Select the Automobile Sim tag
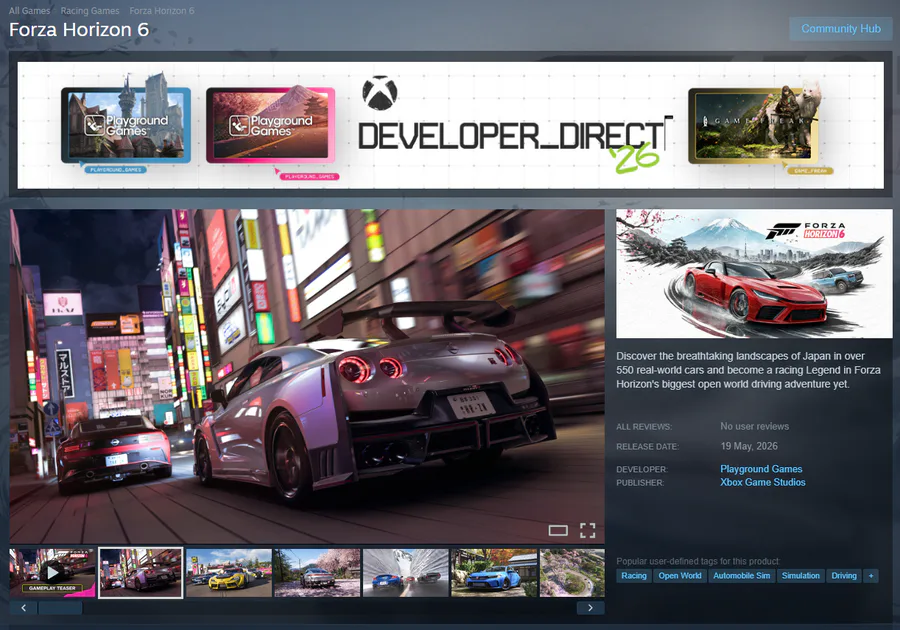Image resolution: width=900 pixels, height=630 pixels. 742,575
